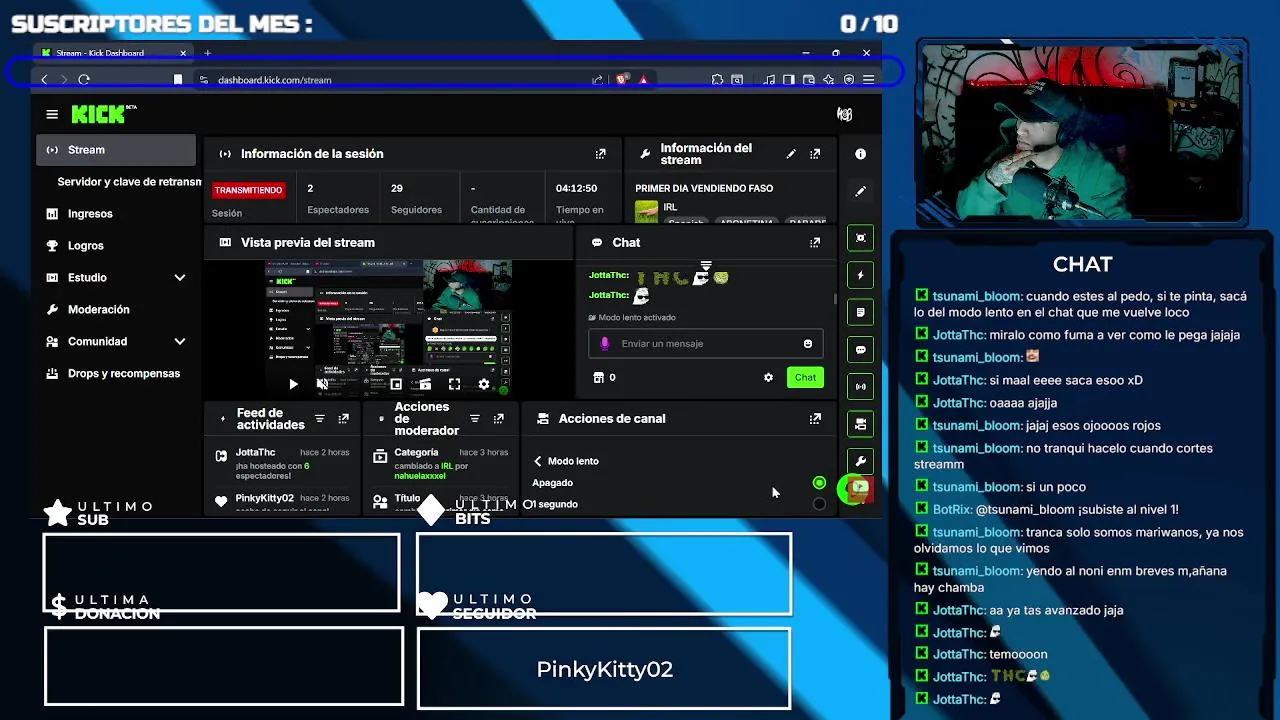Toggle the wrench widget button in sidebar
The image size is (1280, 720).
pyautogui.click(x=860, y=461)
